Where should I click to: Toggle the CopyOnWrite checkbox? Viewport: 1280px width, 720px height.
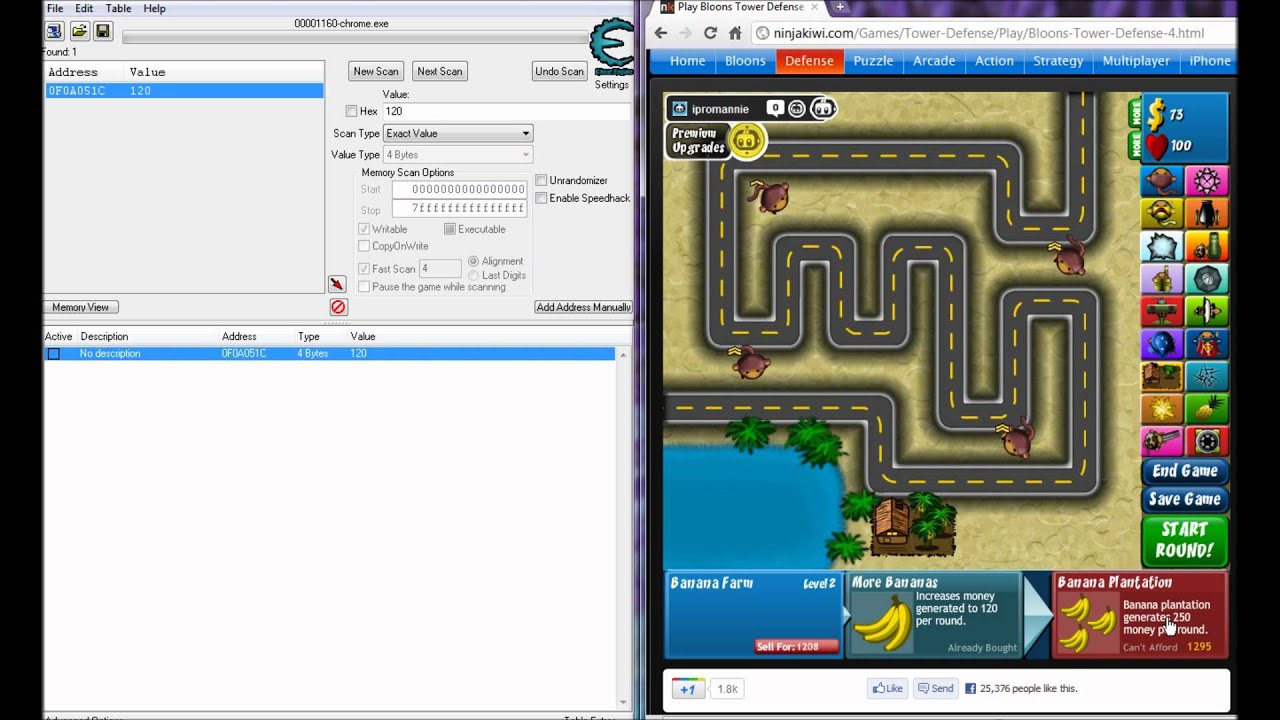(364, 246)
